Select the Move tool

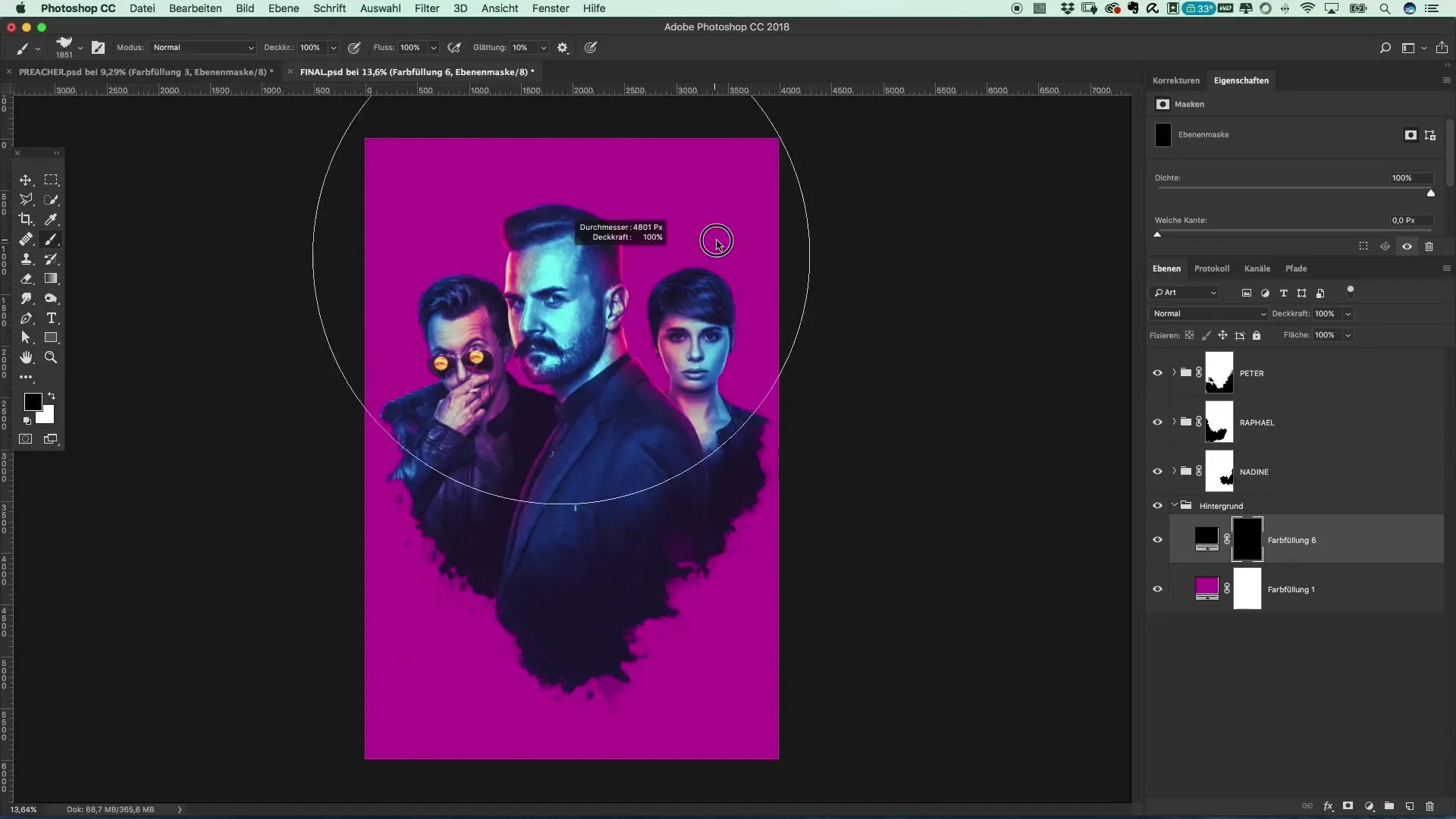tap(26, 180)
